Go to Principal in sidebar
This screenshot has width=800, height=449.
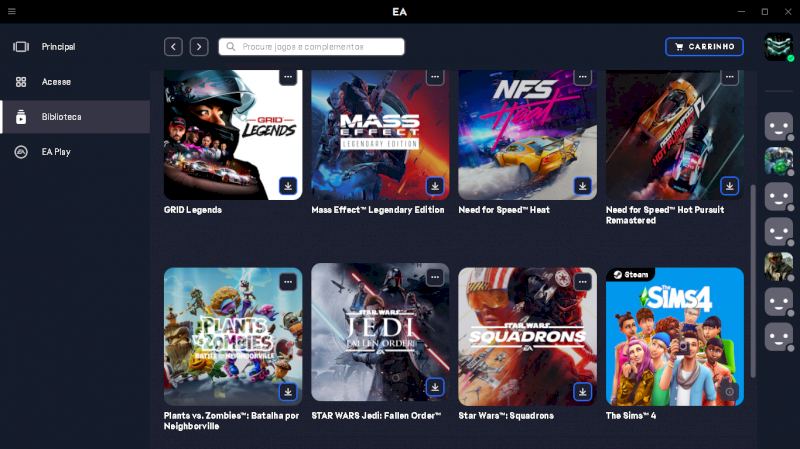[75, 47]
